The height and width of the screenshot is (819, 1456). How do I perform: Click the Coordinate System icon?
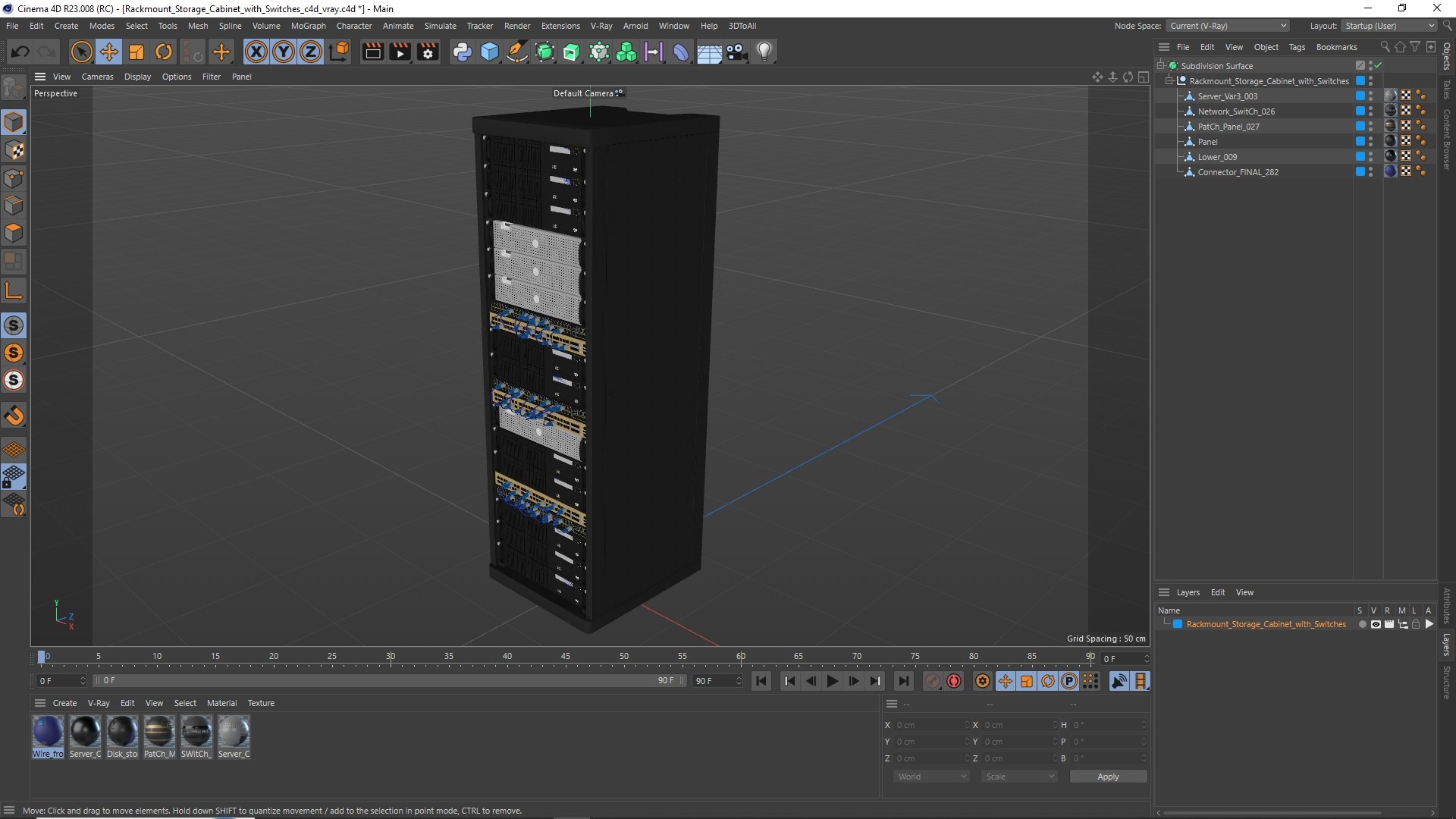pyautogui.click(x=340, y=52)
